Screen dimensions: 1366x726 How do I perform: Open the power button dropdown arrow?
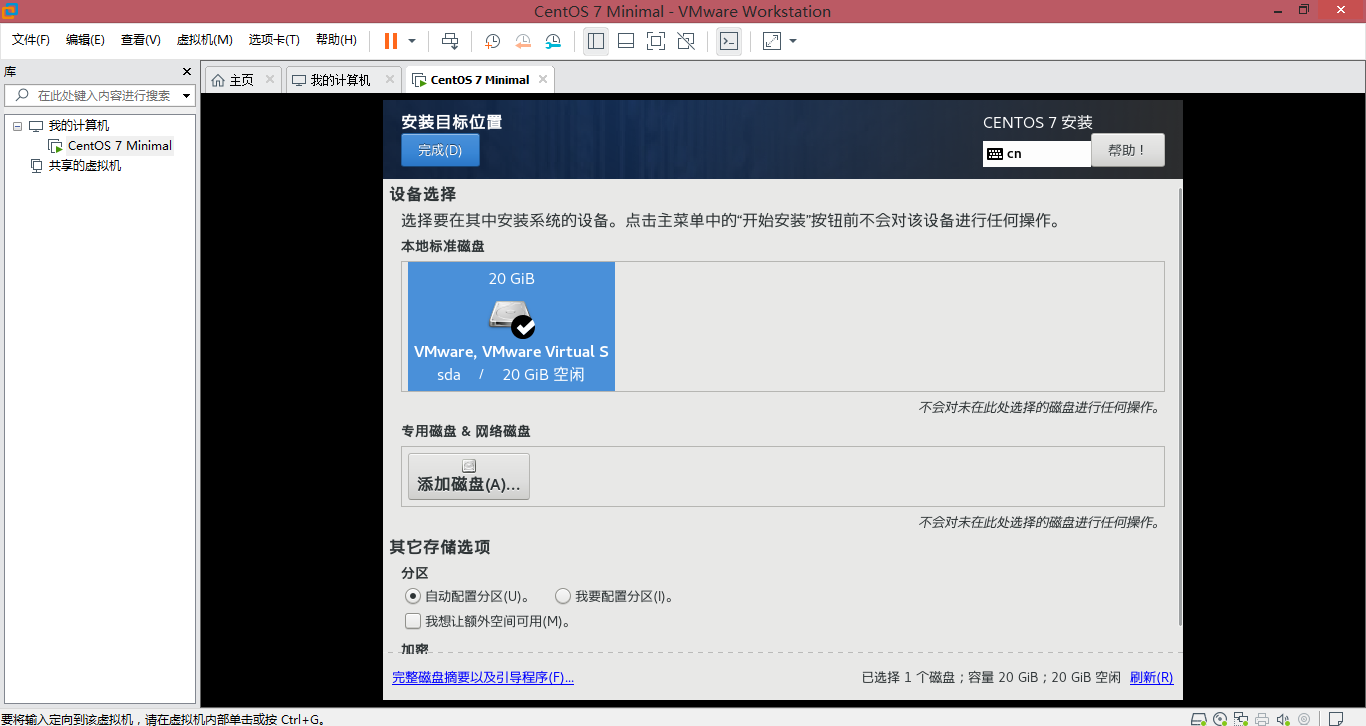point(412,41)
